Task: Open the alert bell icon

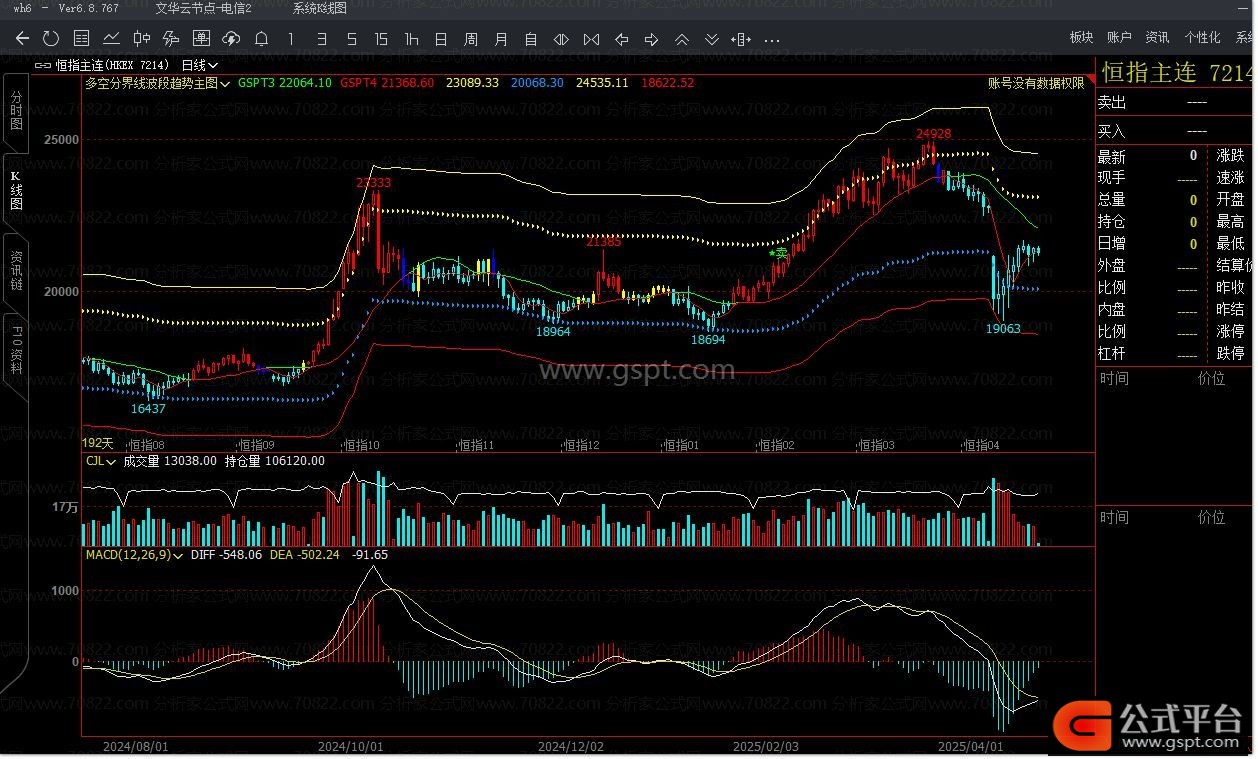Action: coord(261,39)
